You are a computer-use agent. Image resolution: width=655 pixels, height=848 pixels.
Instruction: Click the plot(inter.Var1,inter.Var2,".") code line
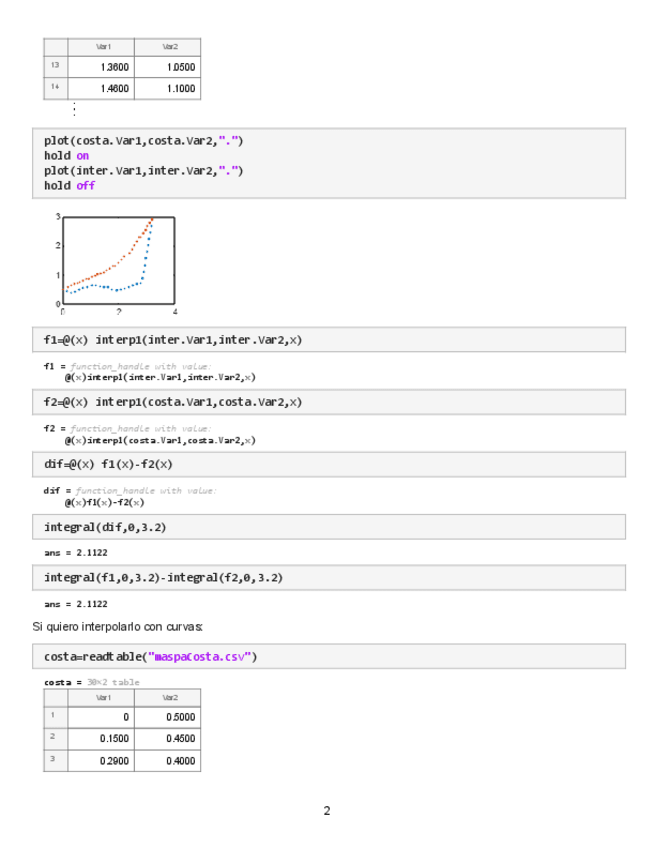[143, 171]
